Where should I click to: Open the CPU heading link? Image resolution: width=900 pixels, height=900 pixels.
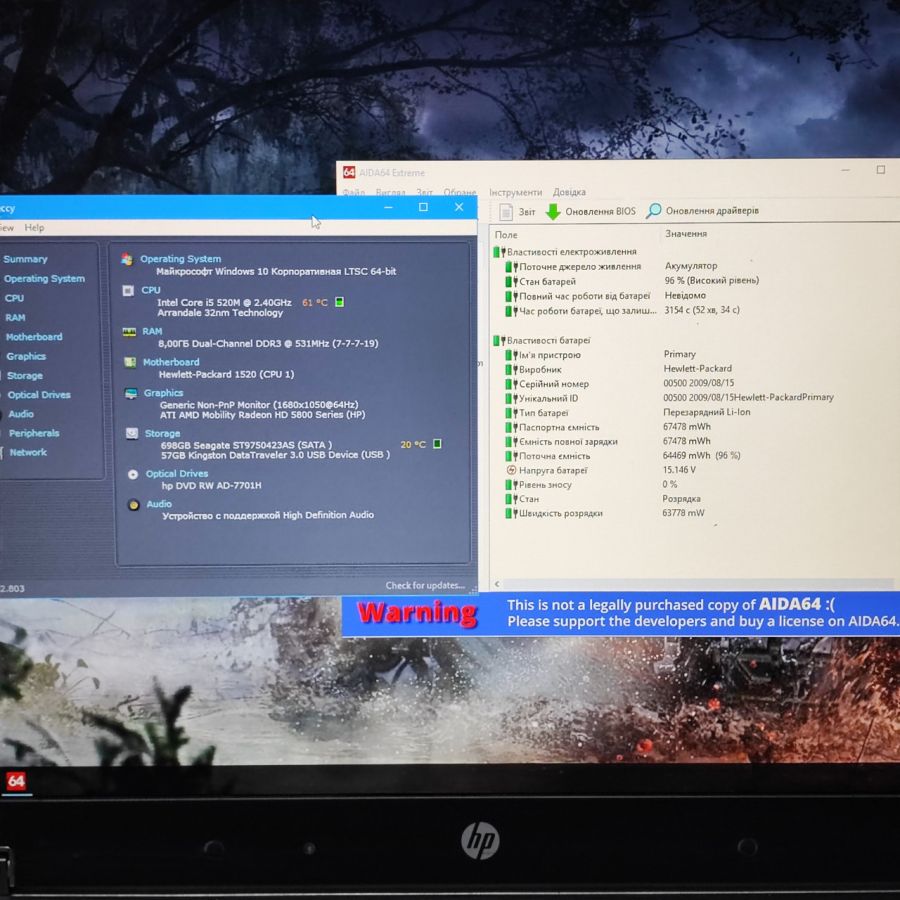pyautogui.click(x=151, y=290)
